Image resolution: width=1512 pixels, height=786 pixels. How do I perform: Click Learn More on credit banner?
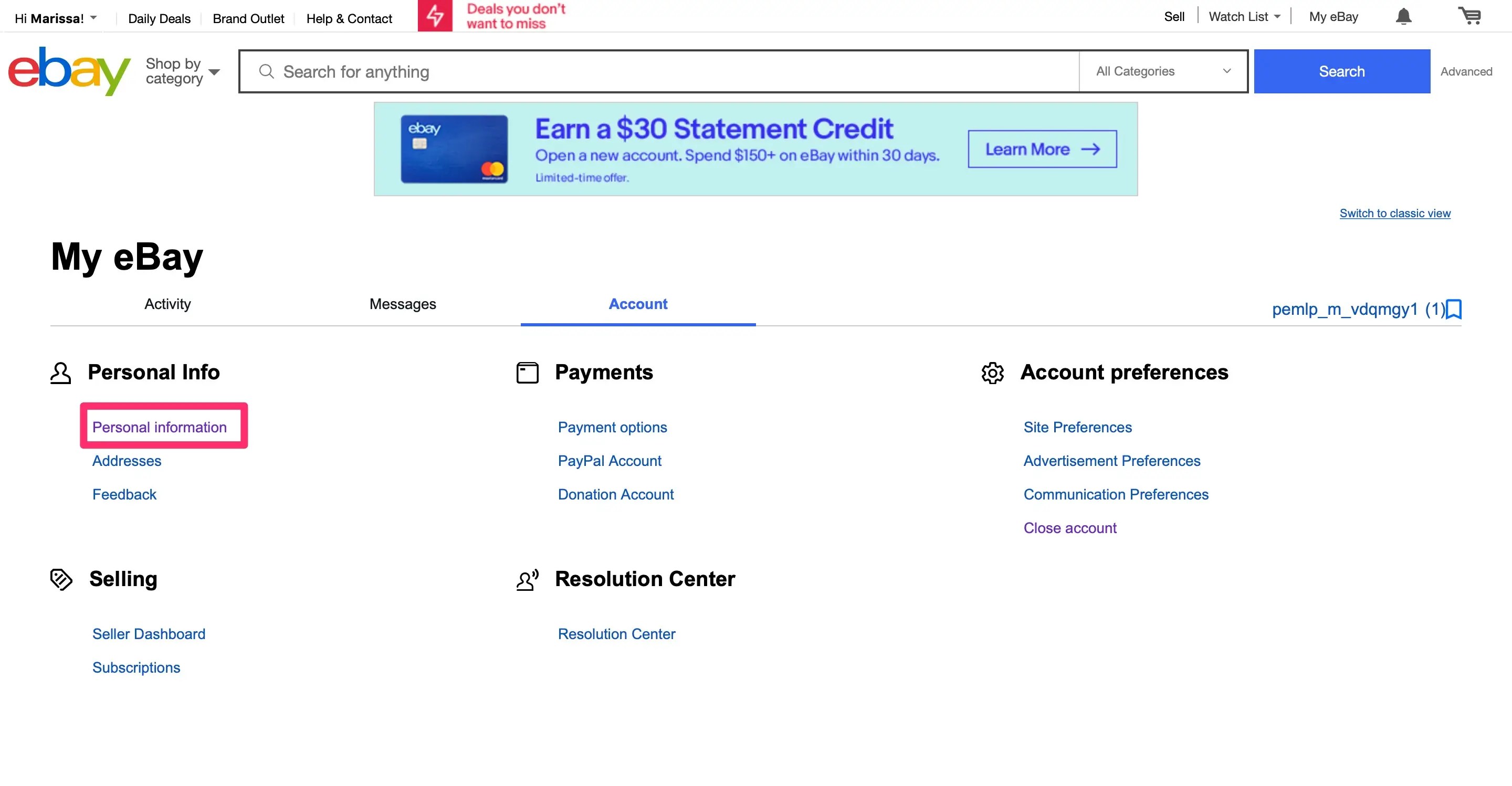[x=1042, y=149]
